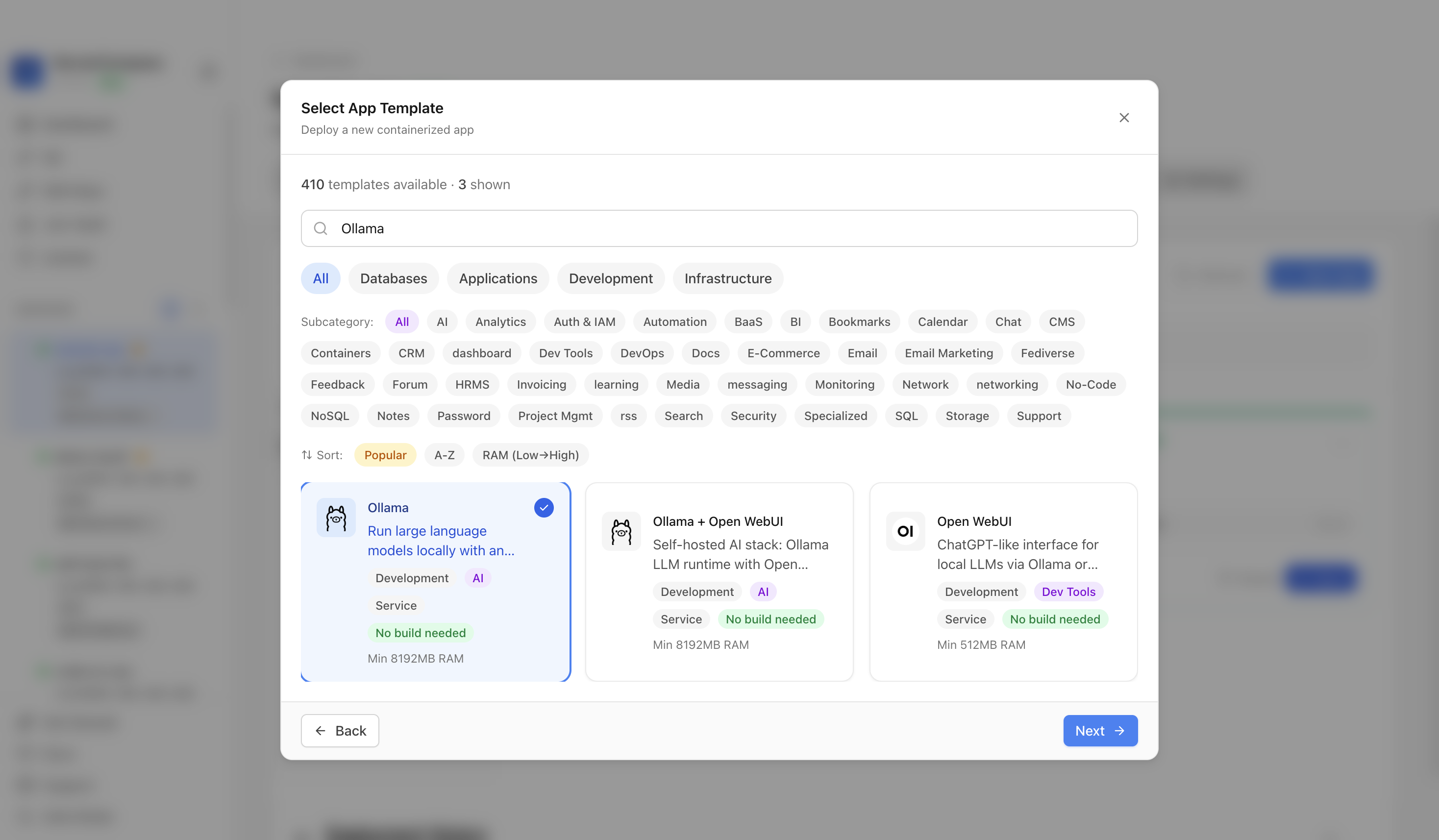1439x840 pixels.
Task: Filter by Bookmarks subcategory
Action: 859,322
